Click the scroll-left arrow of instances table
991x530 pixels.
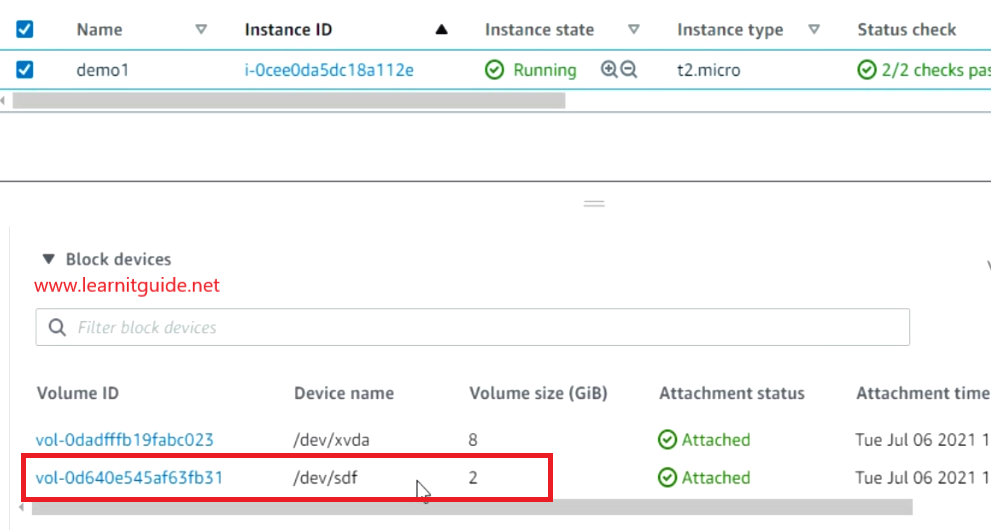(3, 100)
